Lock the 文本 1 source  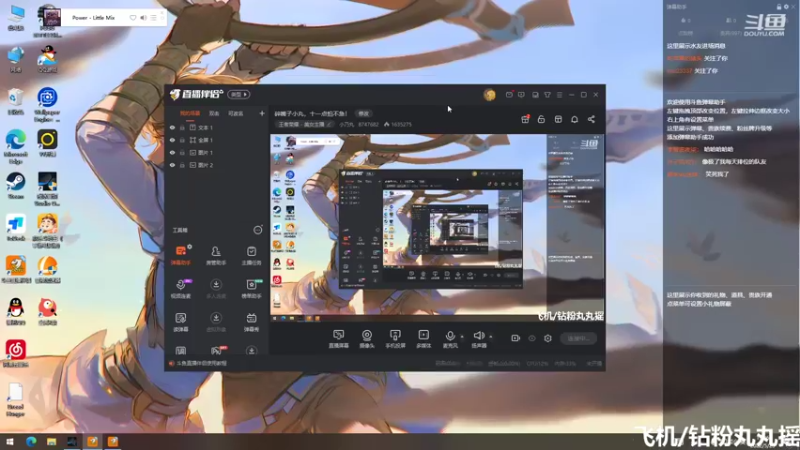click(182, 128)
